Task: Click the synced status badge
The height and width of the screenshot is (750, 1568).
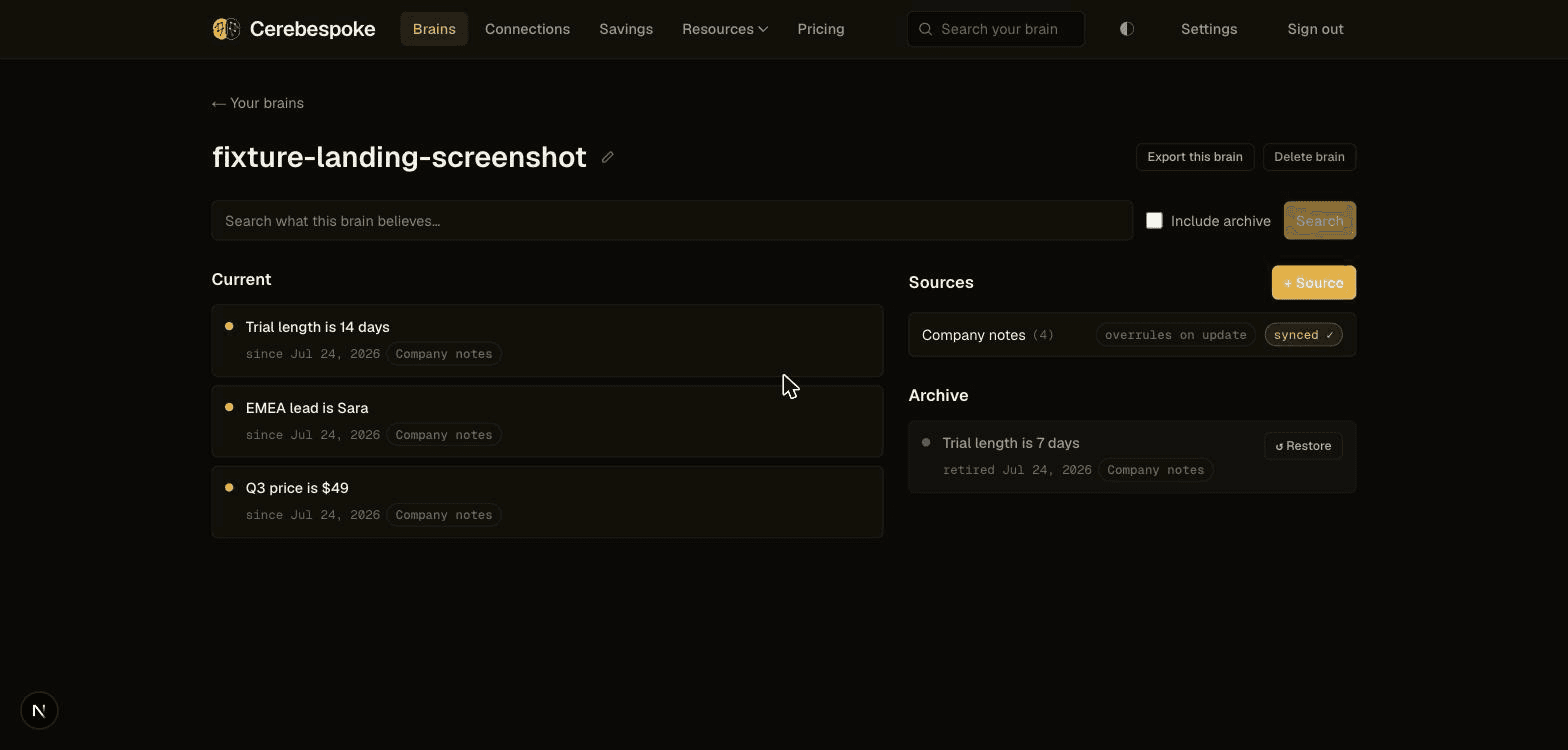Action: pyautogui.click(x=1303, y=335)
